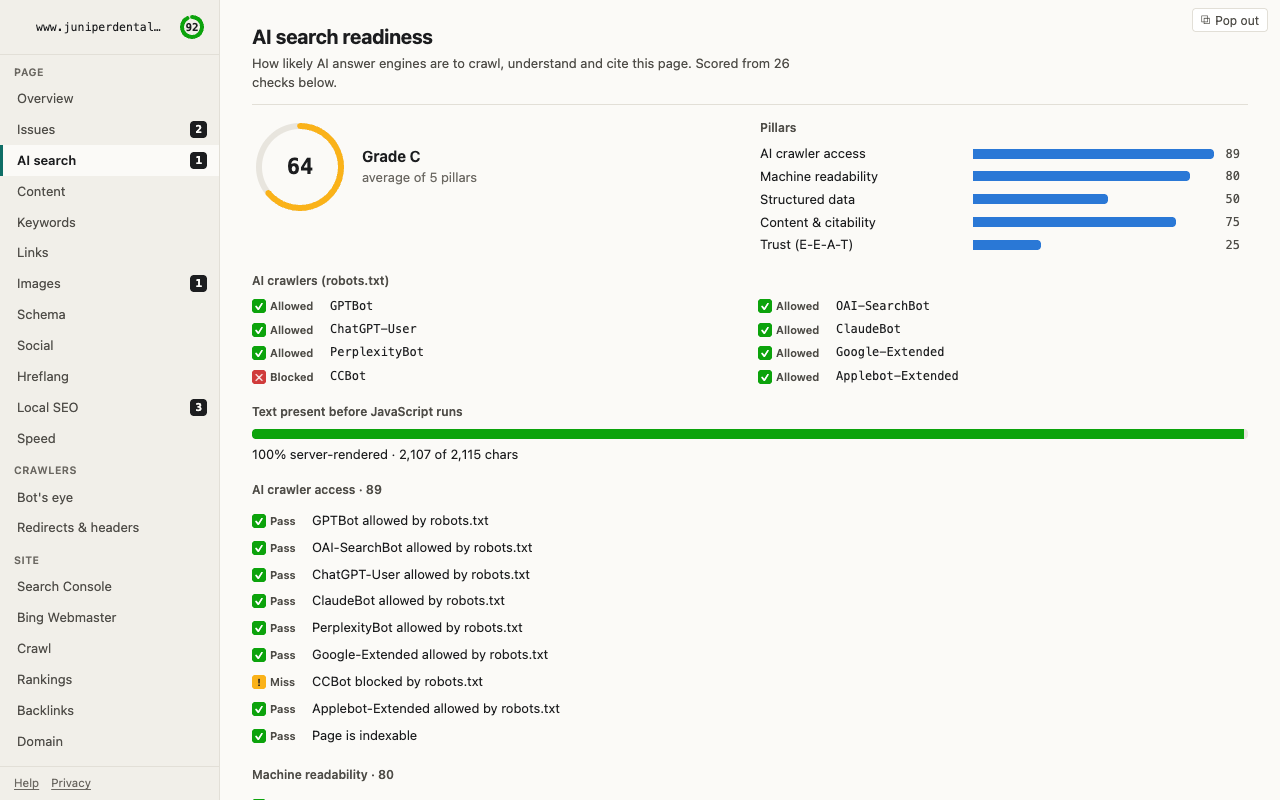The width and height of the screenshot is (1280, 800).
Task: Click the Pass icon for Page is indexable
Action: pos(259,736)
